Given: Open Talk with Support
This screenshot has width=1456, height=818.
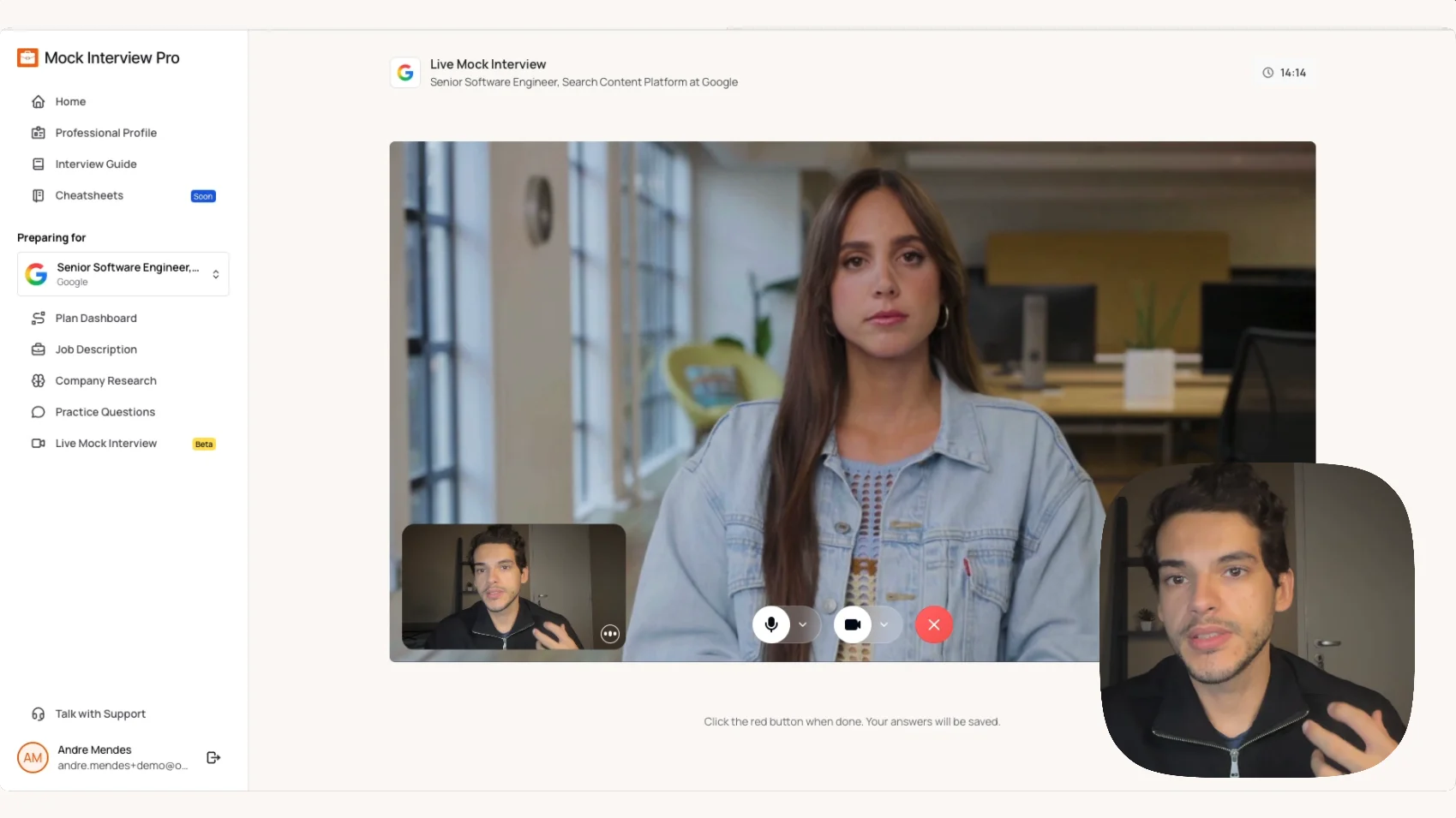Looking at the screenshot, I should tap(99, 714).
